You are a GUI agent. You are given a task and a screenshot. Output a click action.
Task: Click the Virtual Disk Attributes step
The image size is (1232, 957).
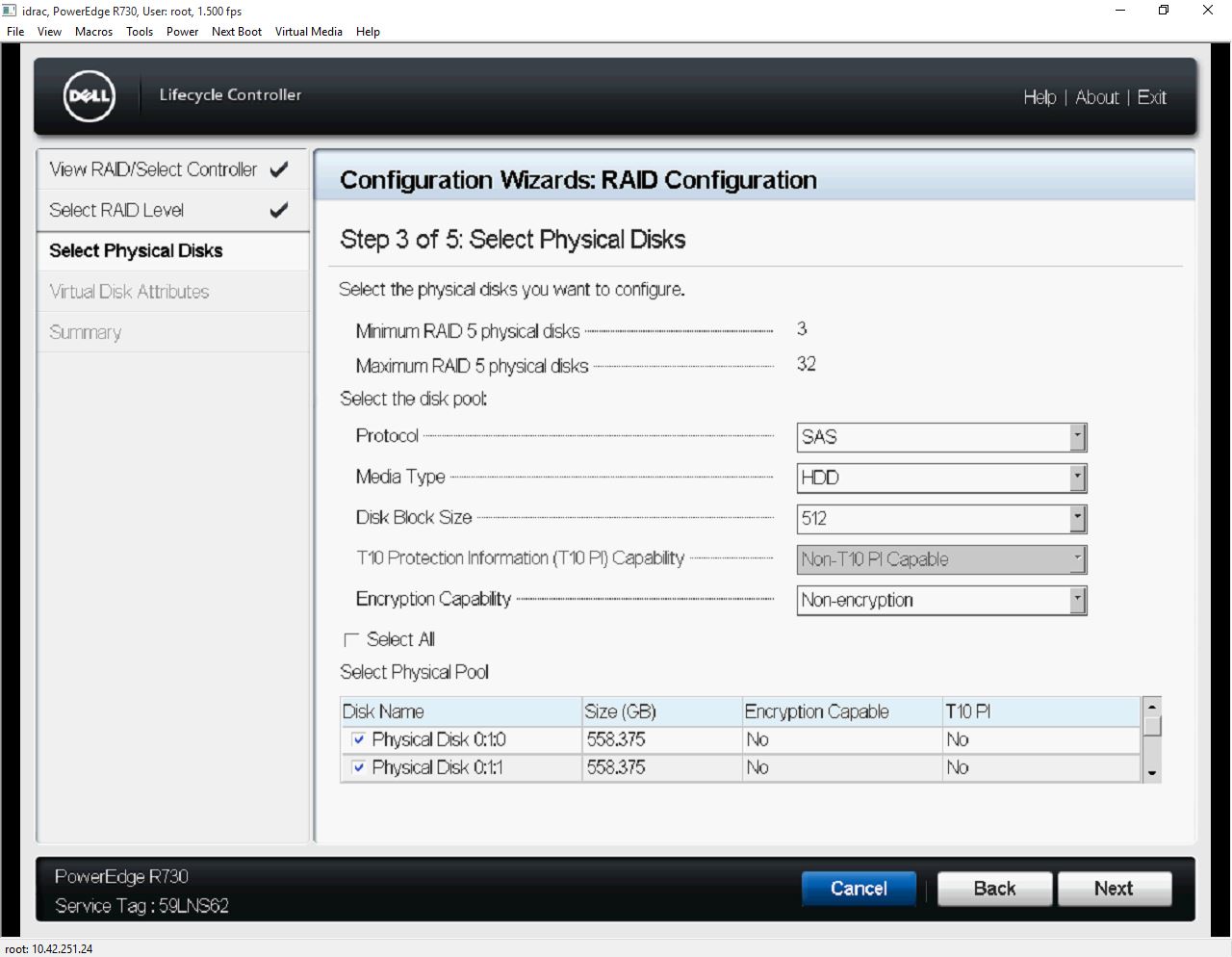[x=172, y=292]
